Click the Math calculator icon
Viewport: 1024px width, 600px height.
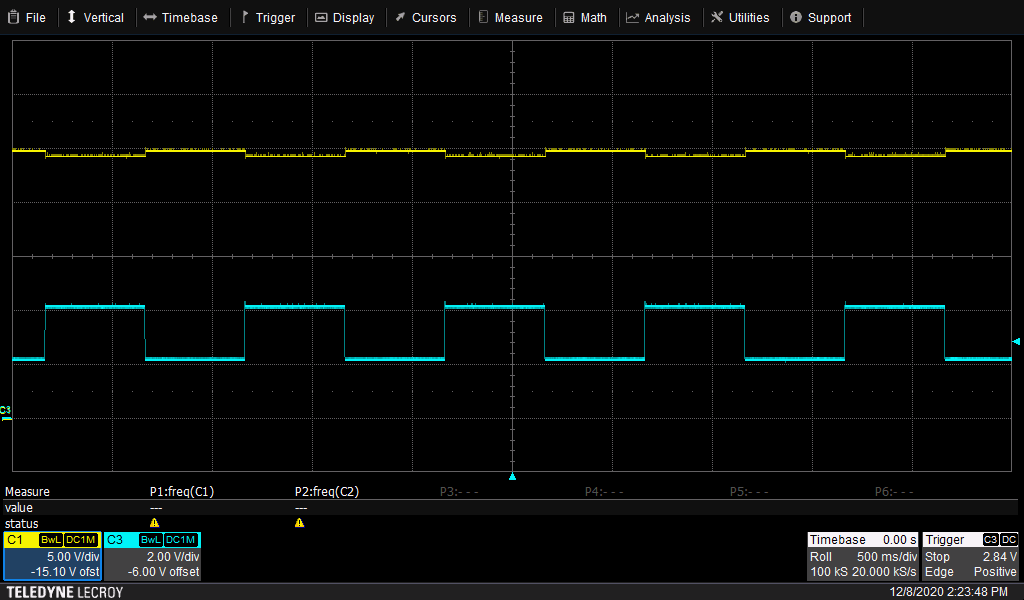[x=566, y=17]
